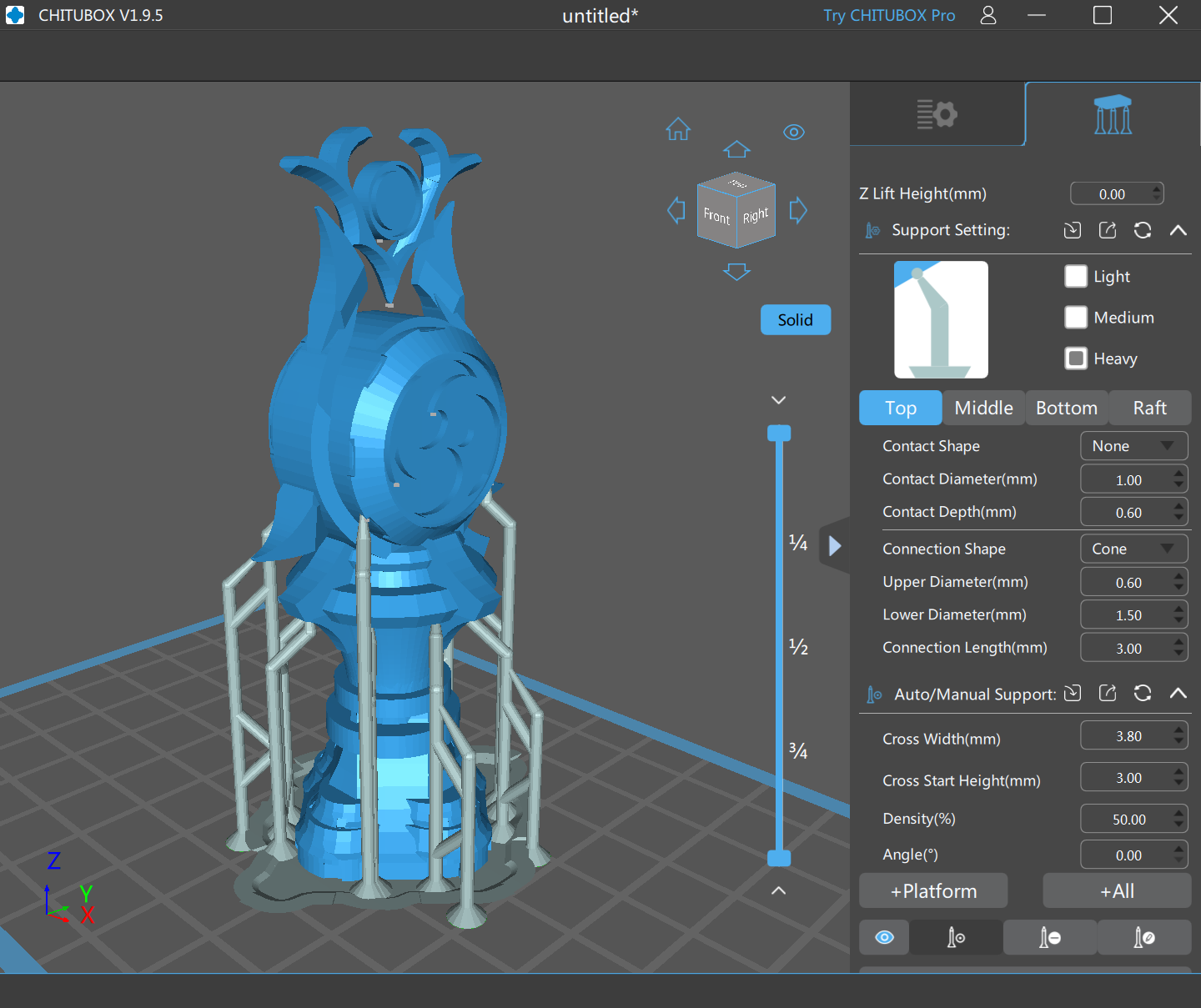Rotate view left with left arrow

click(676, 210)
